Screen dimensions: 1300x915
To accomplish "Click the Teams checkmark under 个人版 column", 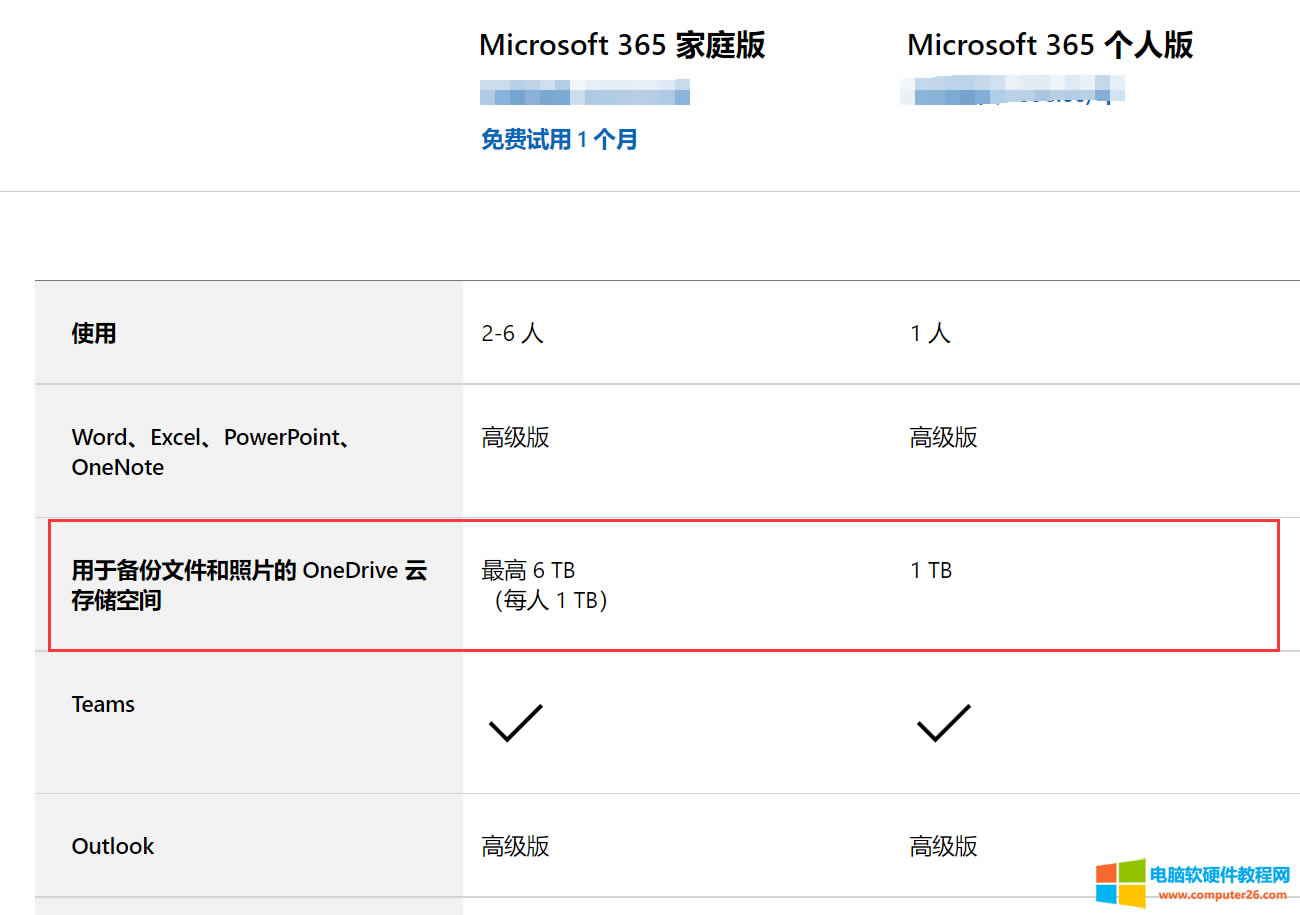I will point(943,722).
